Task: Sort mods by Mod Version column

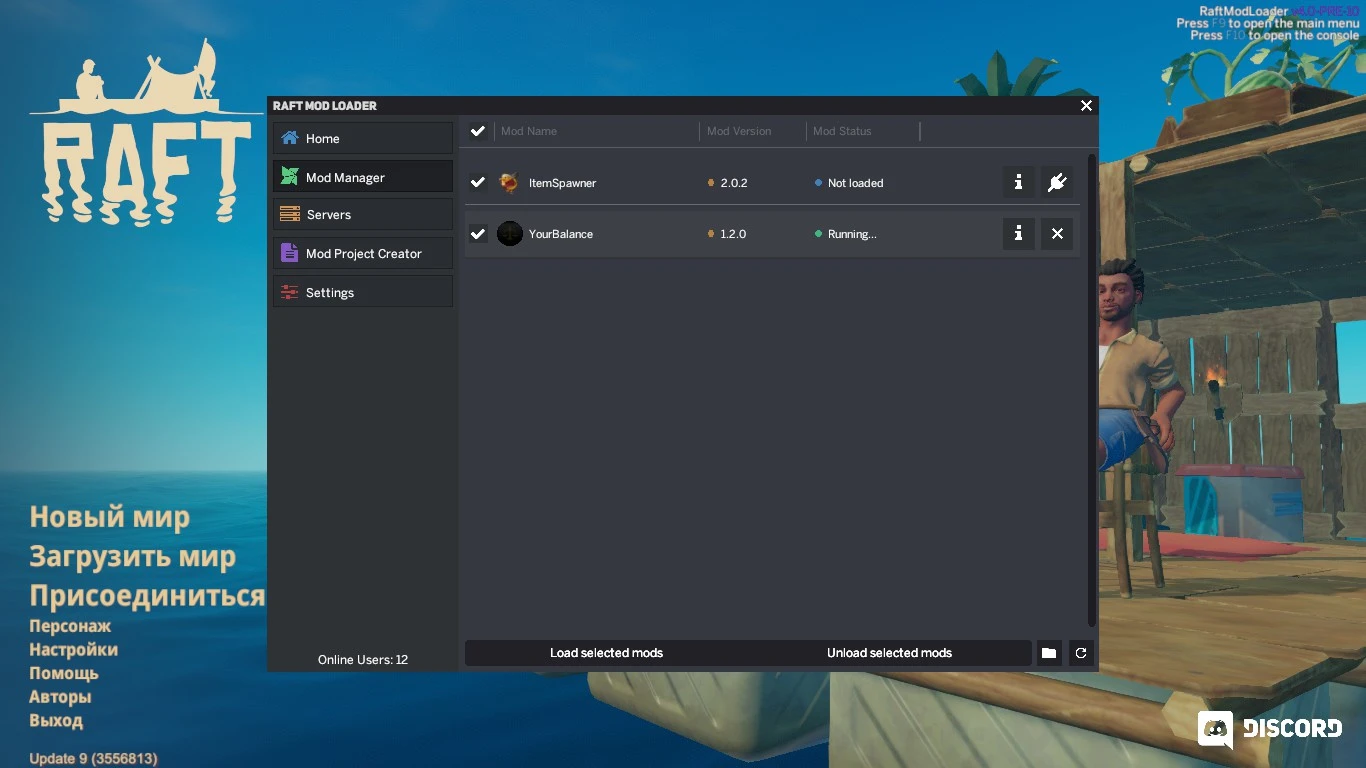Action: click(x=739, y=131)
